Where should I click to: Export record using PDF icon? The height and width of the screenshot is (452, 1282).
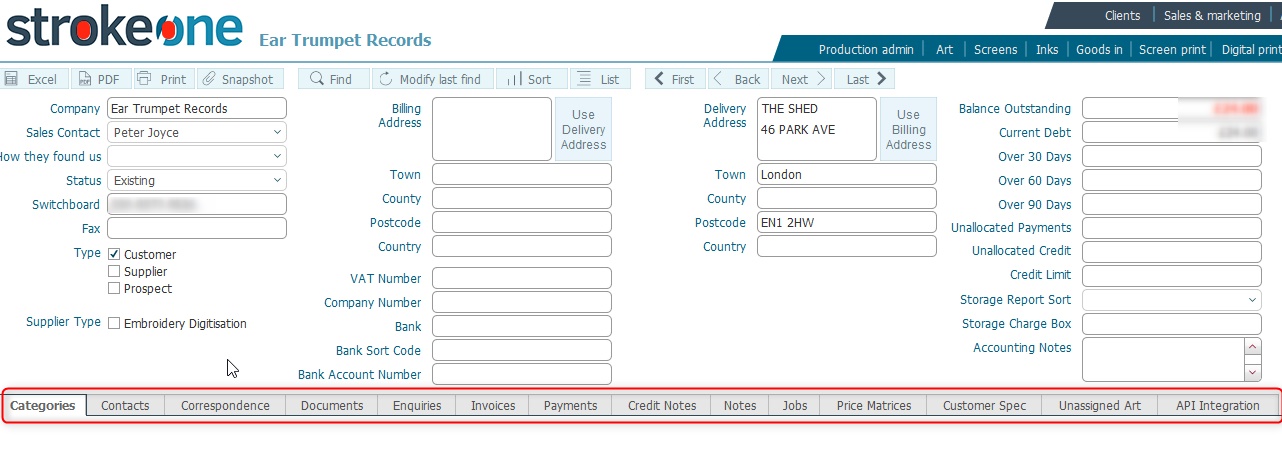click(x=83, y=79)
